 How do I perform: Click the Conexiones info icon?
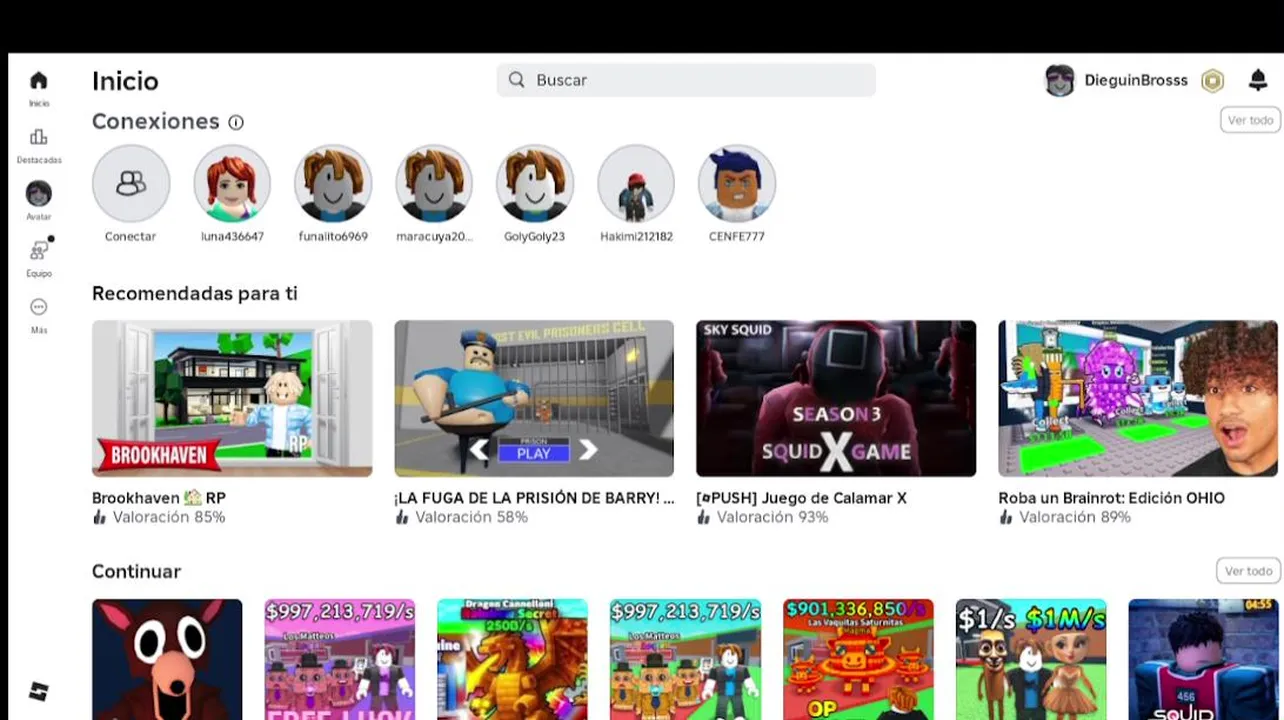click(x=236, y=122)
